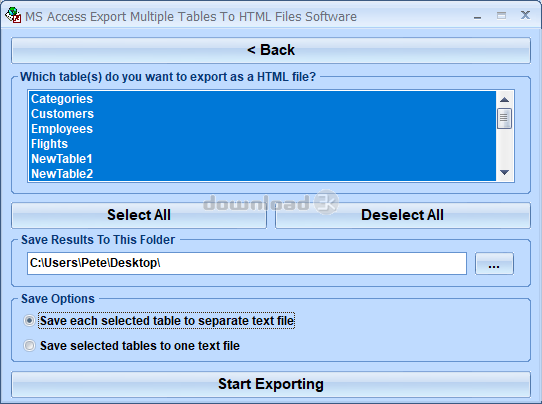The width and height of the screenshot is (542, 404).
Task: Select NewTable2 in the table list
Action: tap(262, 174)
